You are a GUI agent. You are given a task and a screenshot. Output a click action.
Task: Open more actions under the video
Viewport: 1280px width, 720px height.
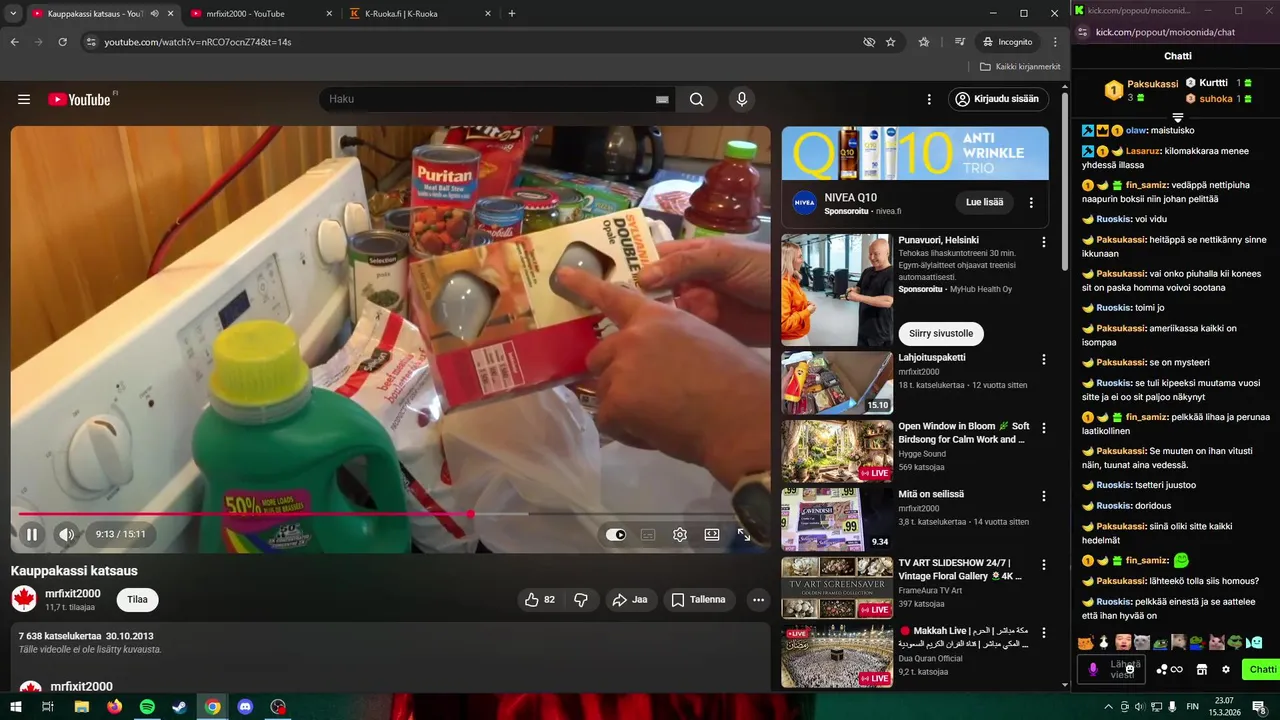coord(759,600)
